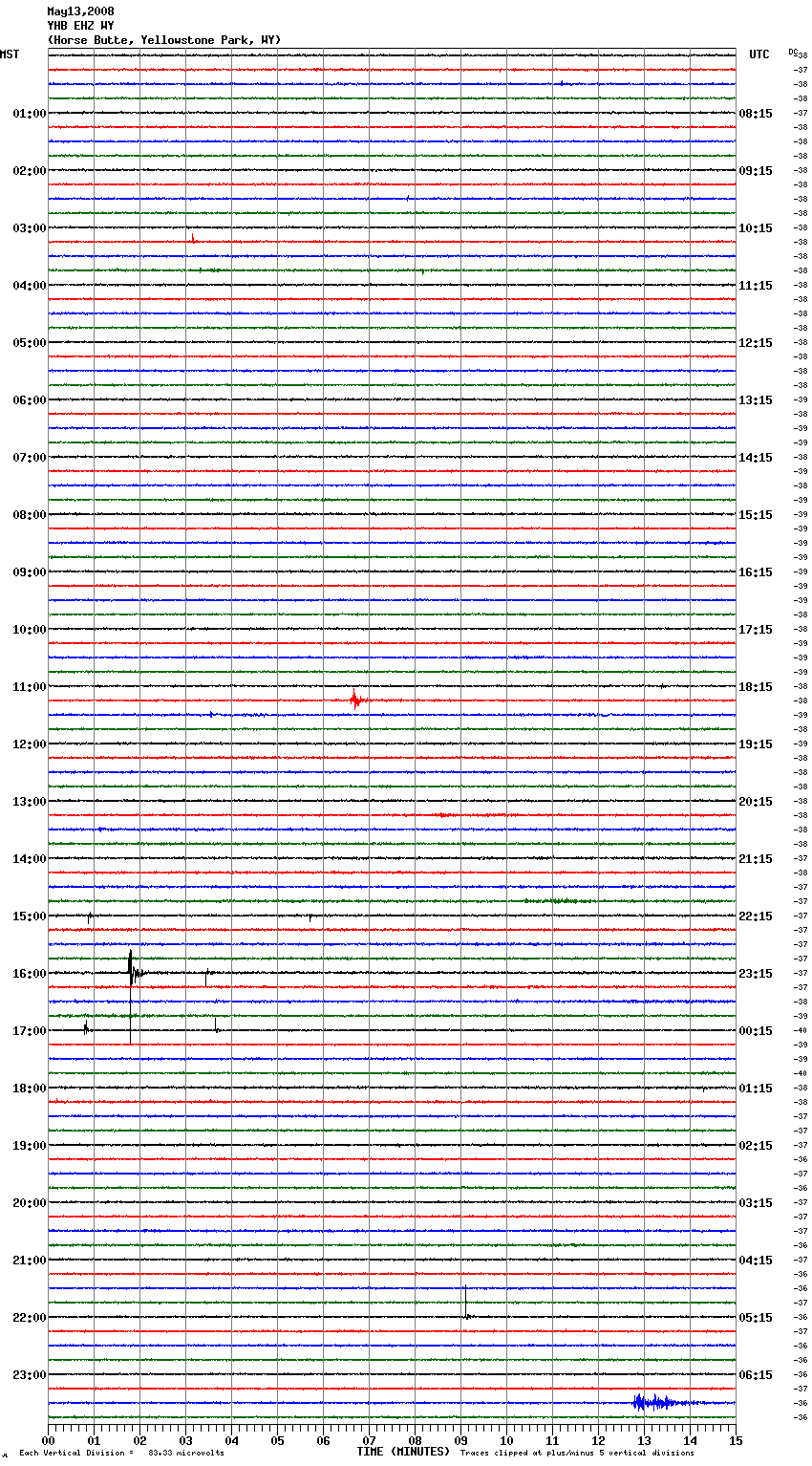Screen dimensions: 812x1466
Task: Select the 11:00 MST time label
Action: 30,687
